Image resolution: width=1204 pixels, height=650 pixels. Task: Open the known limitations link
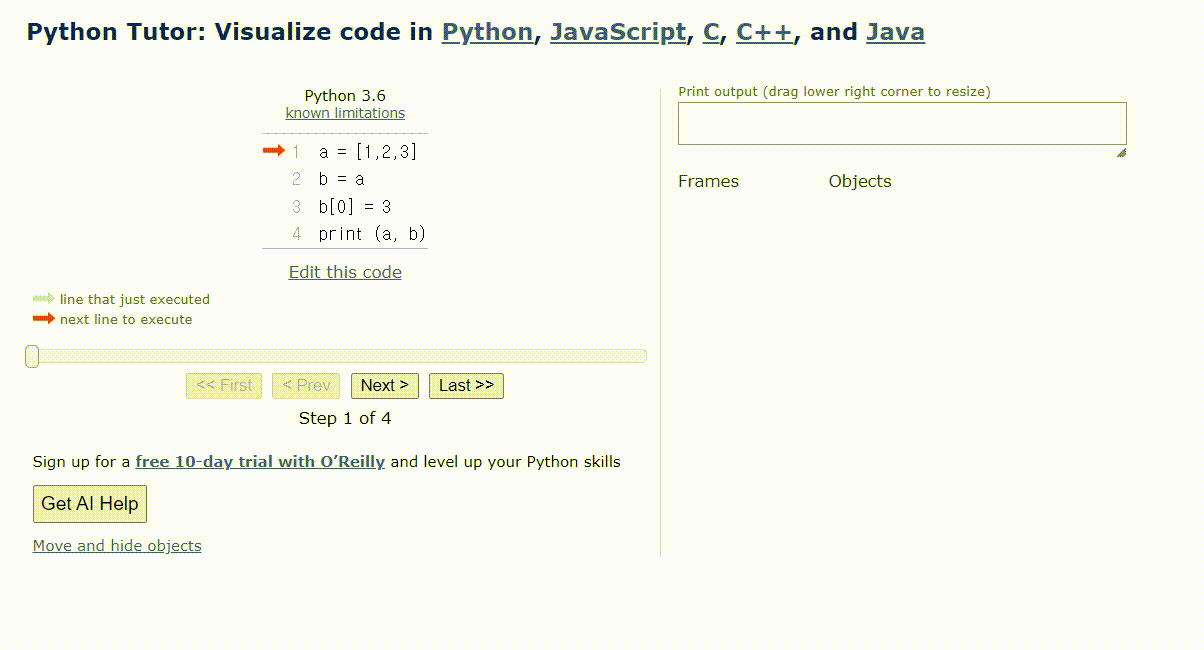(x=345, y=113)
